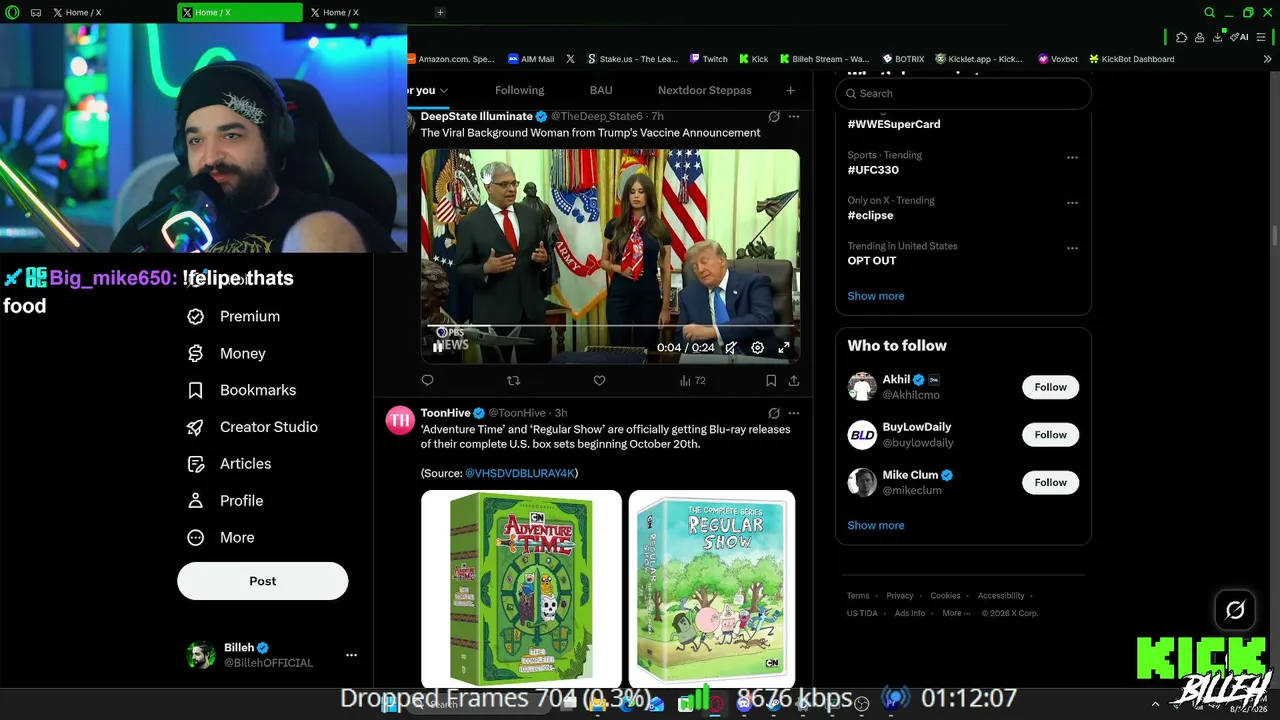
Task: Open #eclipse trend options menu
Action: coord(1072,202)
